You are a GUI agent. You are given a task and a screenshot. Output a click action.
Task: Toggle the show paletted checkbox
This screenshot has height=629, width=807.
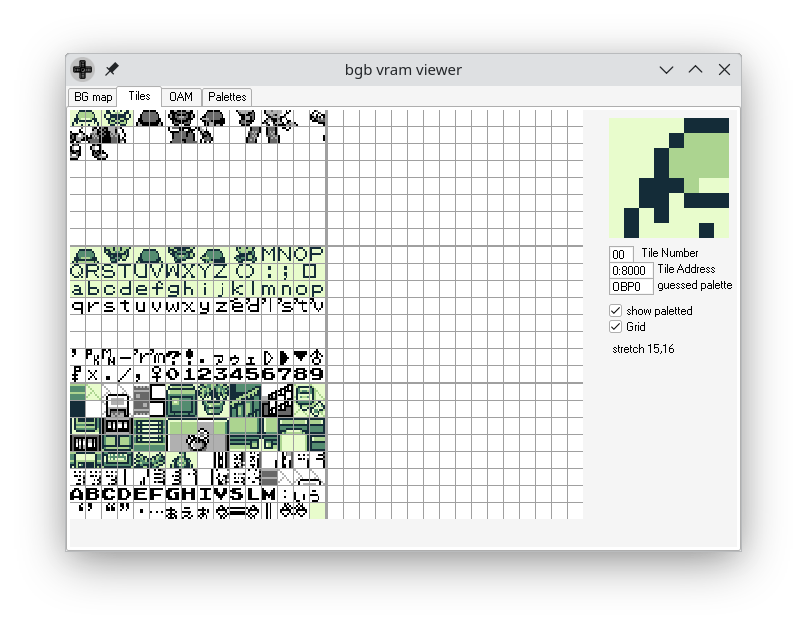(x=616, y=311)
